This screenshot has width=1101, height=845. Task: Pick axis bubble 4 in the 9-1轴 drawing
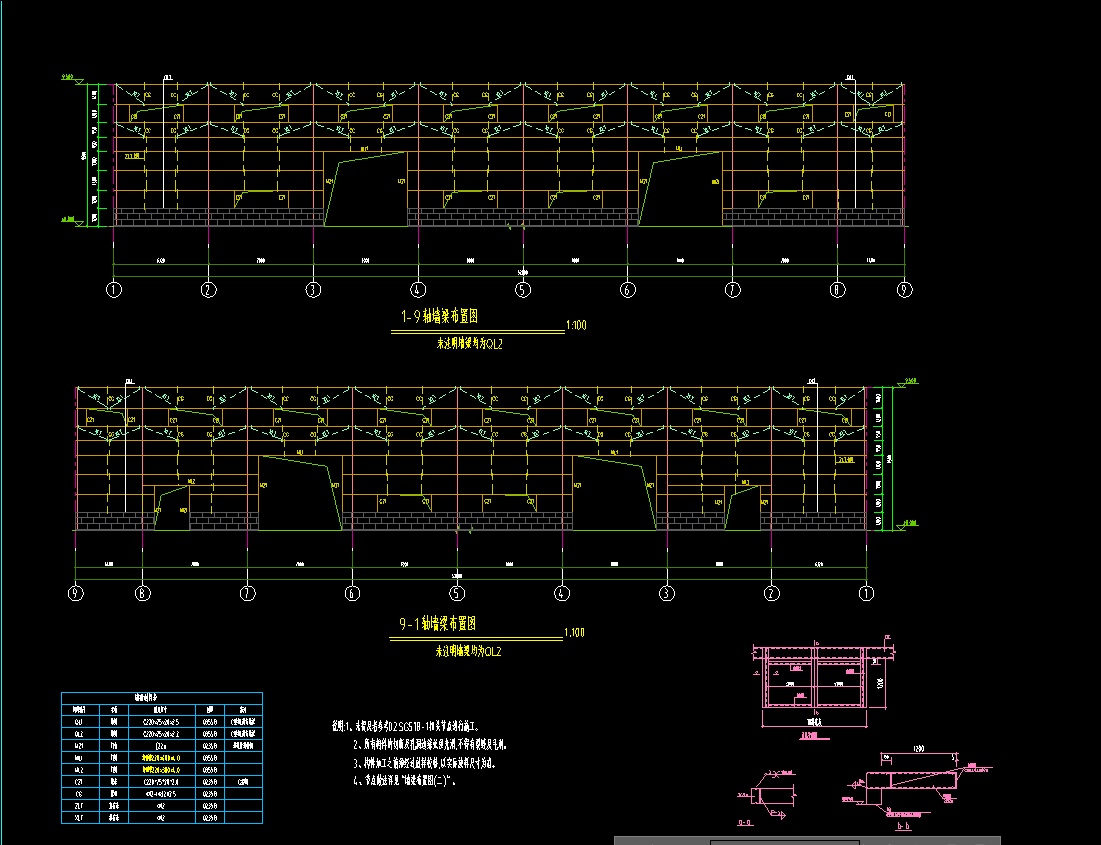coord(562,594)
